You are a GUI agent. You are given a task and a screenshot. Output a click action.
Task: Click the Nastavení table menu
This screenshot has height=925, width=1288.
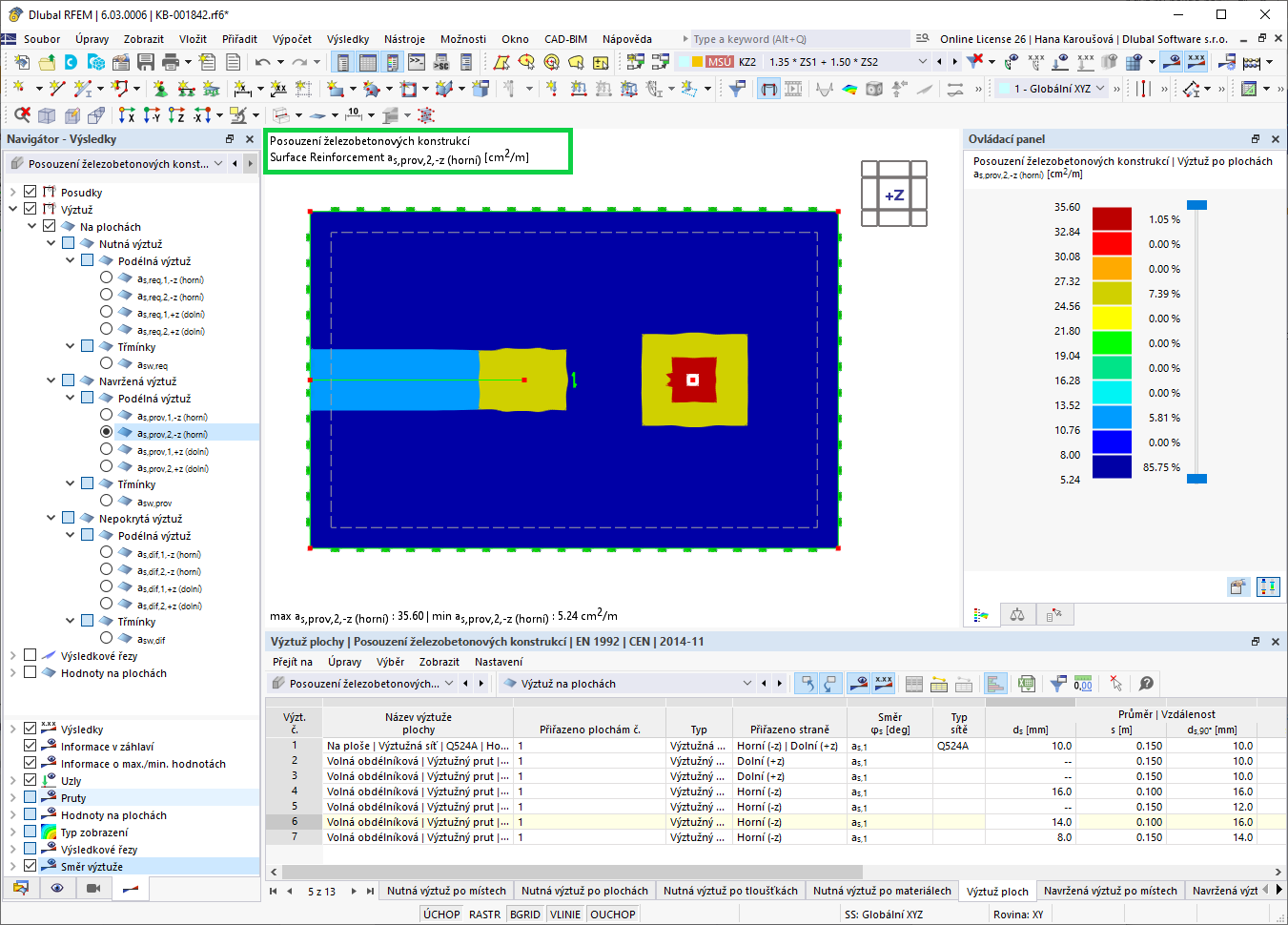coord(499,662)
